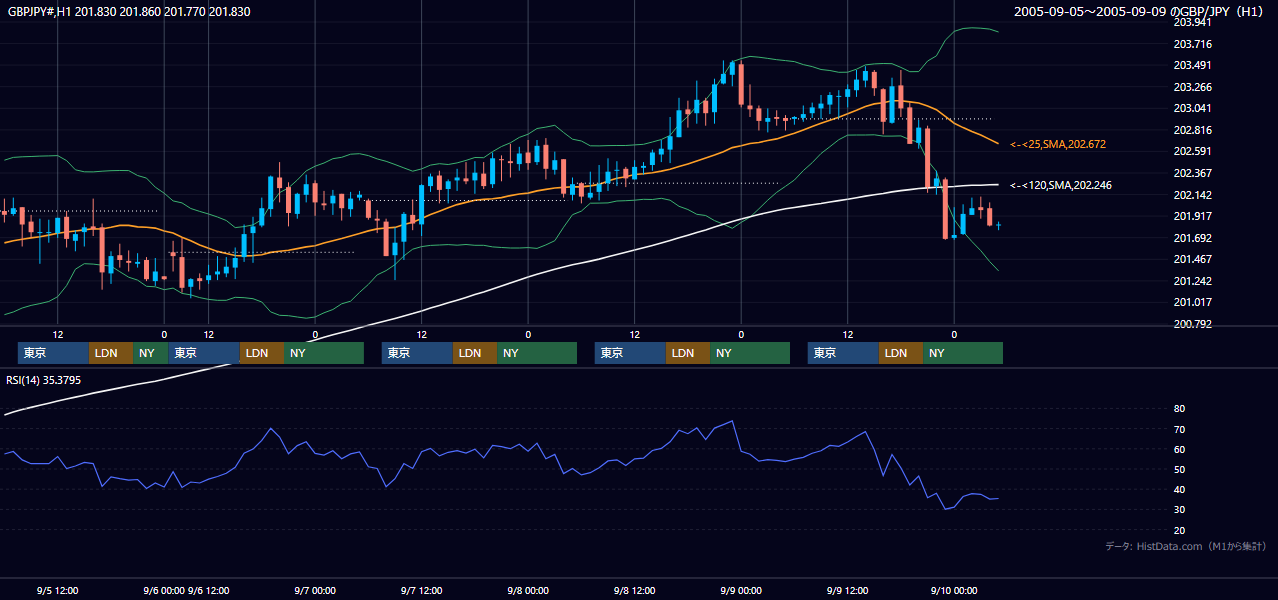Select price axis value 203.266

click(1192, 87)
